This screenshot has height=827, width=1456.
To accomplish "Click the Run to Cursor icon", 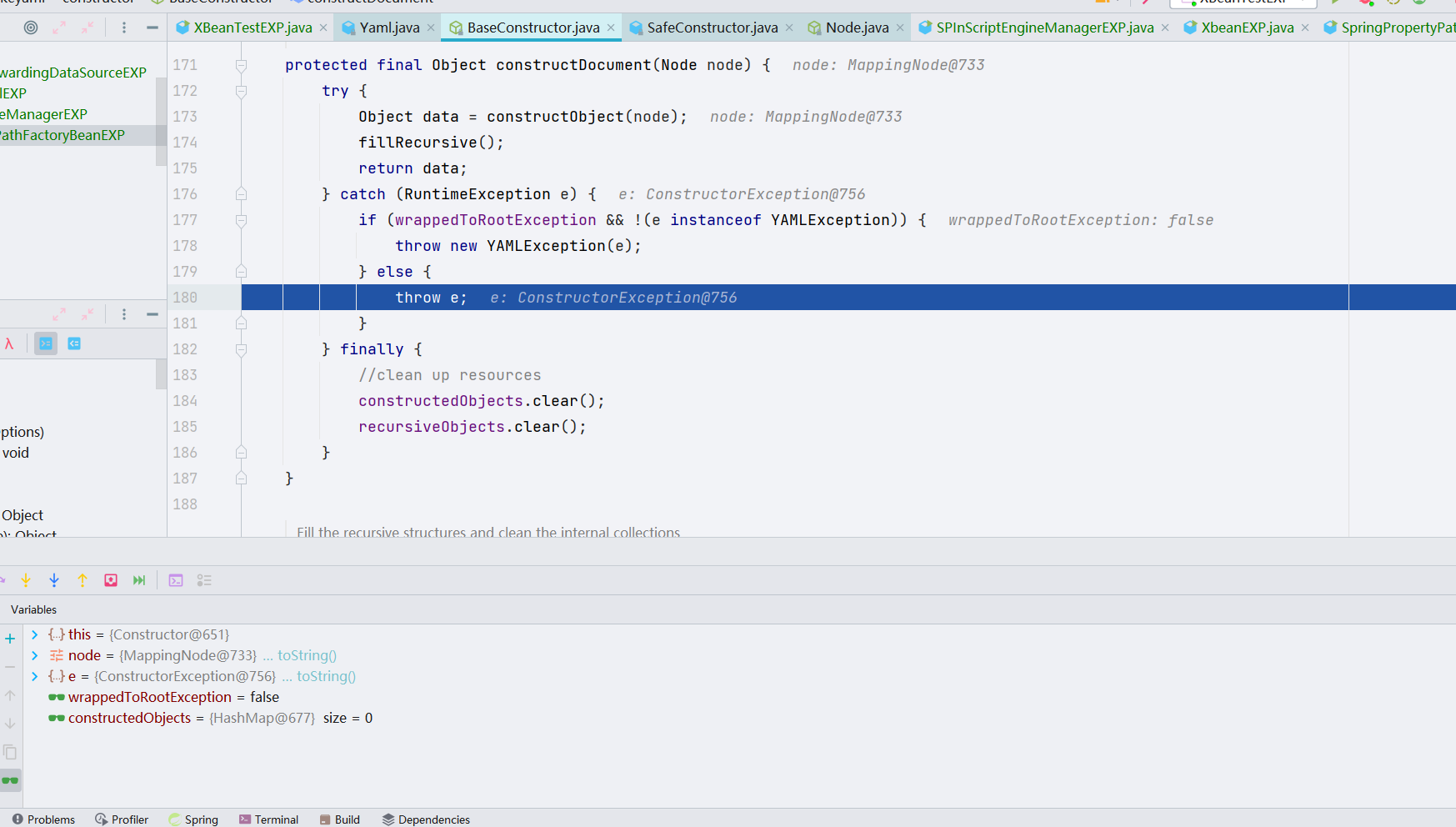I will [139, 580].
